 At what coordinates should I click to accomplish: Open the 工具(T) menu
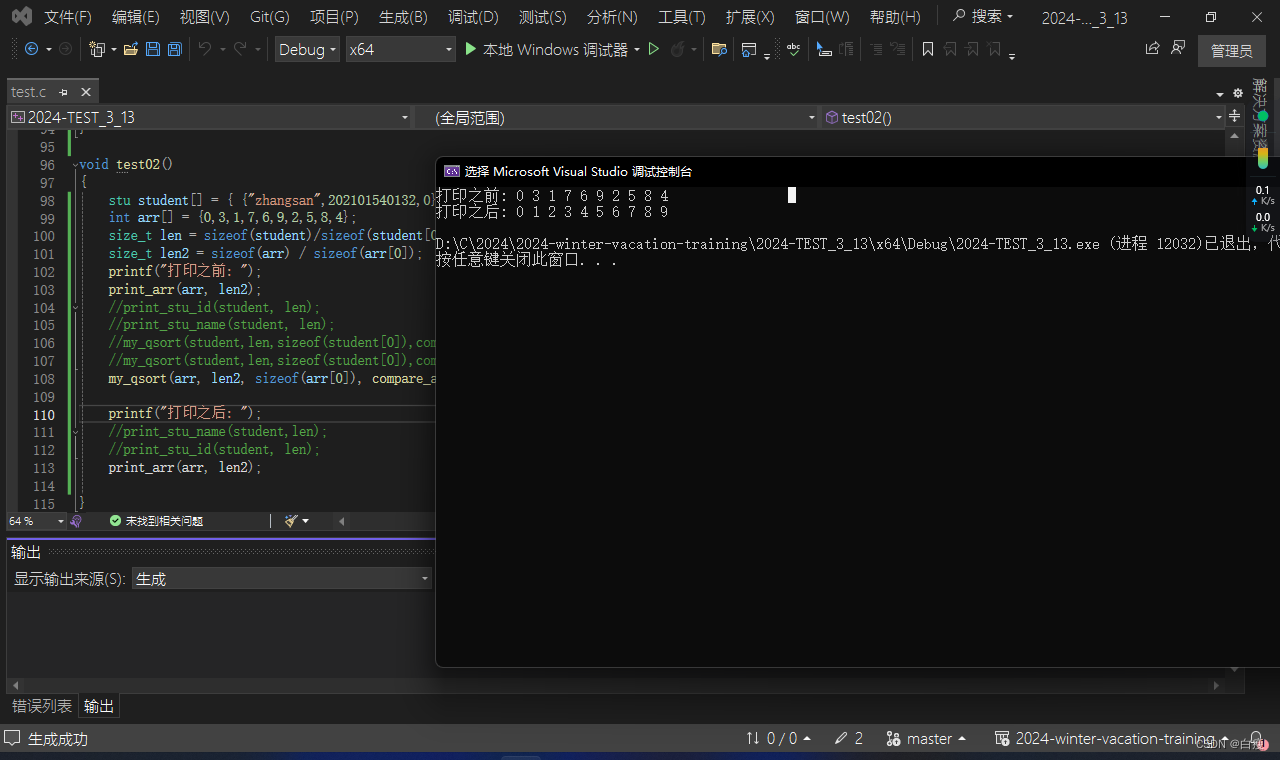pyautogui.click(x=681, y=17)
